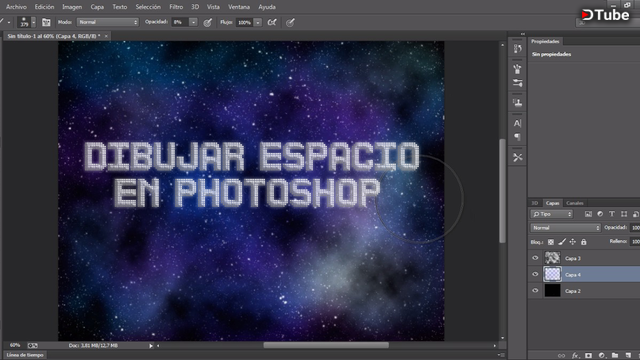Image resolution: width=640 pixels, height=360 pixels.
Task: Click the Opacidad 0% input field
Action: point(180,22)
